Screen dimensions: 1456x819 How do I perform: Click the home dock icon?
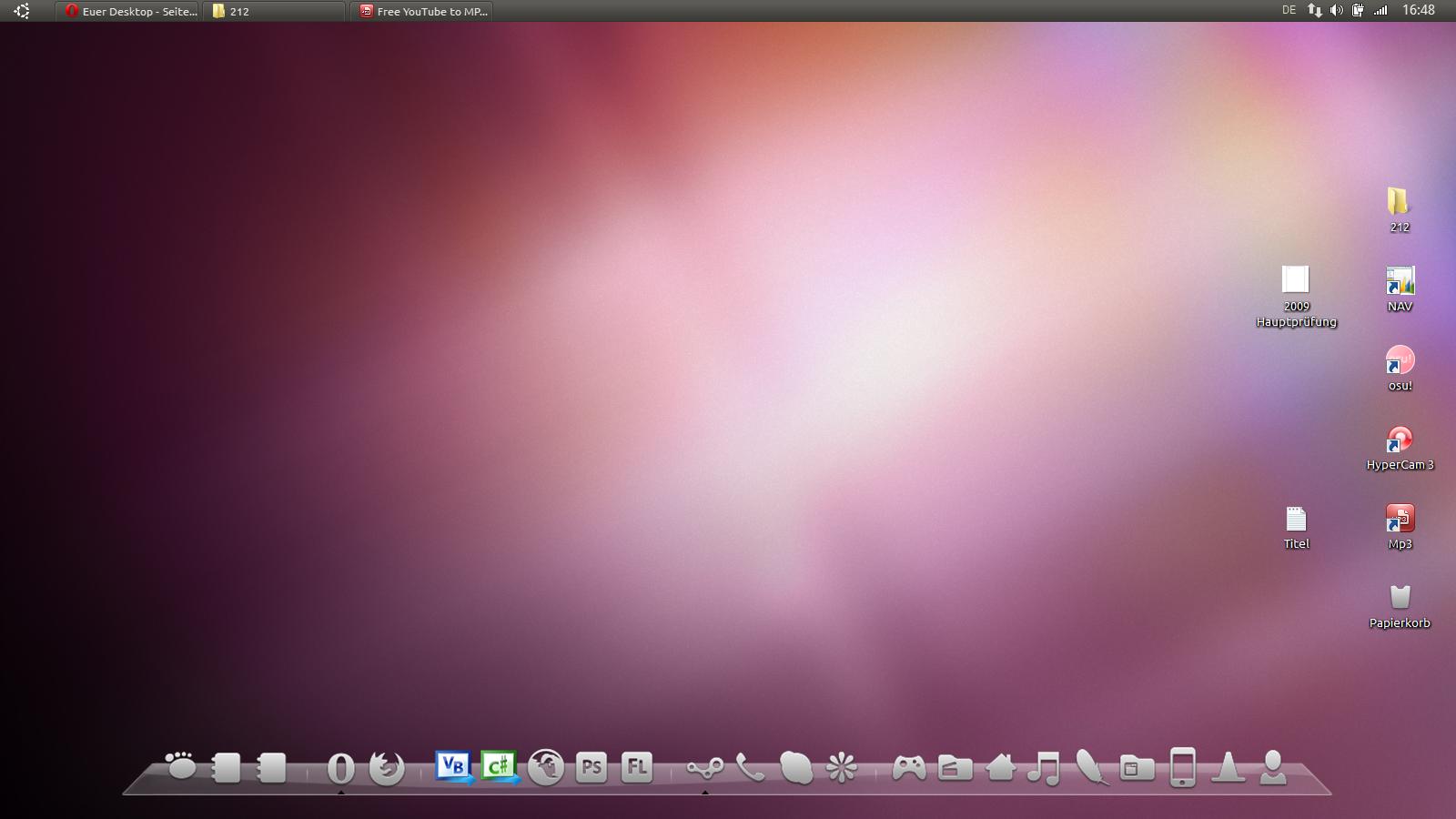pyautogui.click(x=1000, y=768)
